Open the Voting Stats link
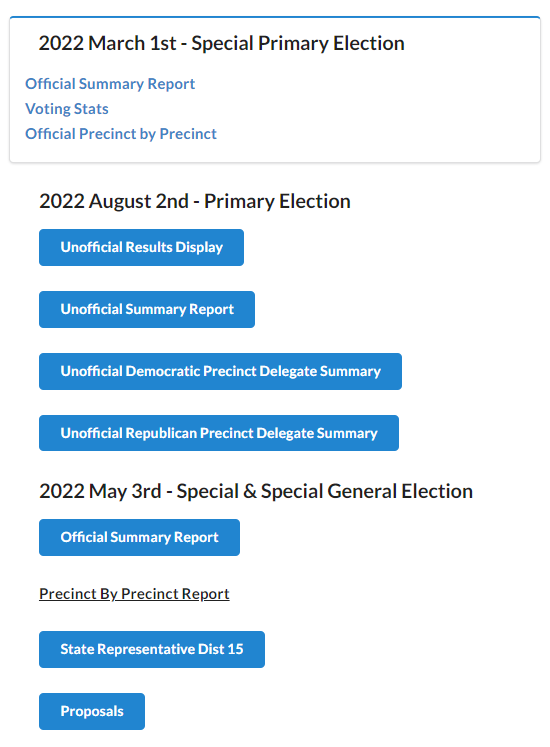Viewport: 550px width, 747px height. tap(67, 109)
